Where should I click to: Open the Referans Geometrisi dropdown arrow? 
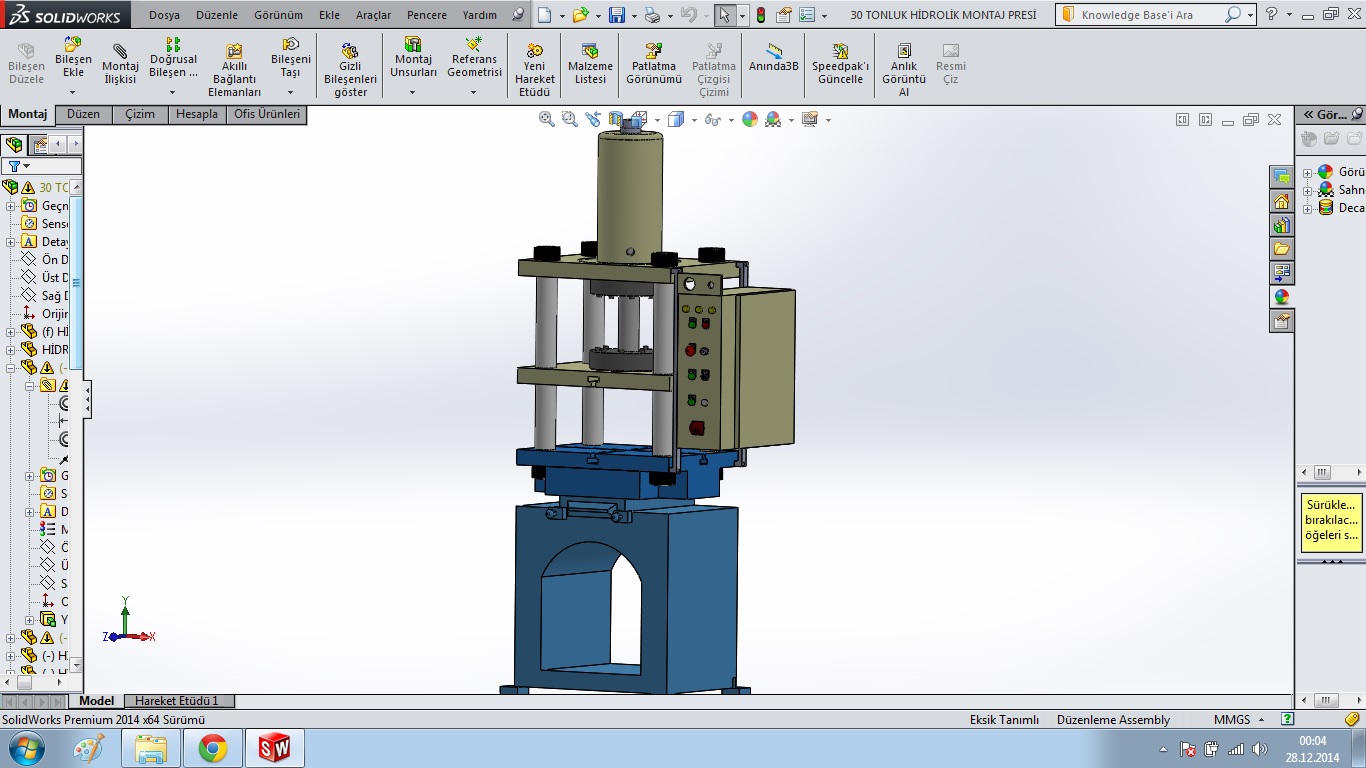474,93
